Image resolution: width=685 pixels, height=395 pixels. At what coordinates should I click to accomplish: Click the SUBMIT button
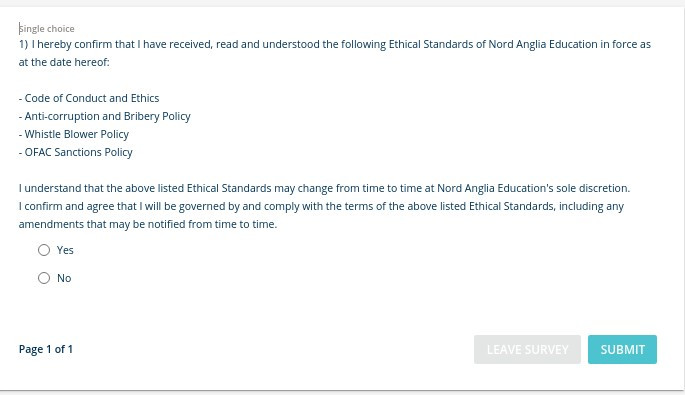[x=622, y=350]
